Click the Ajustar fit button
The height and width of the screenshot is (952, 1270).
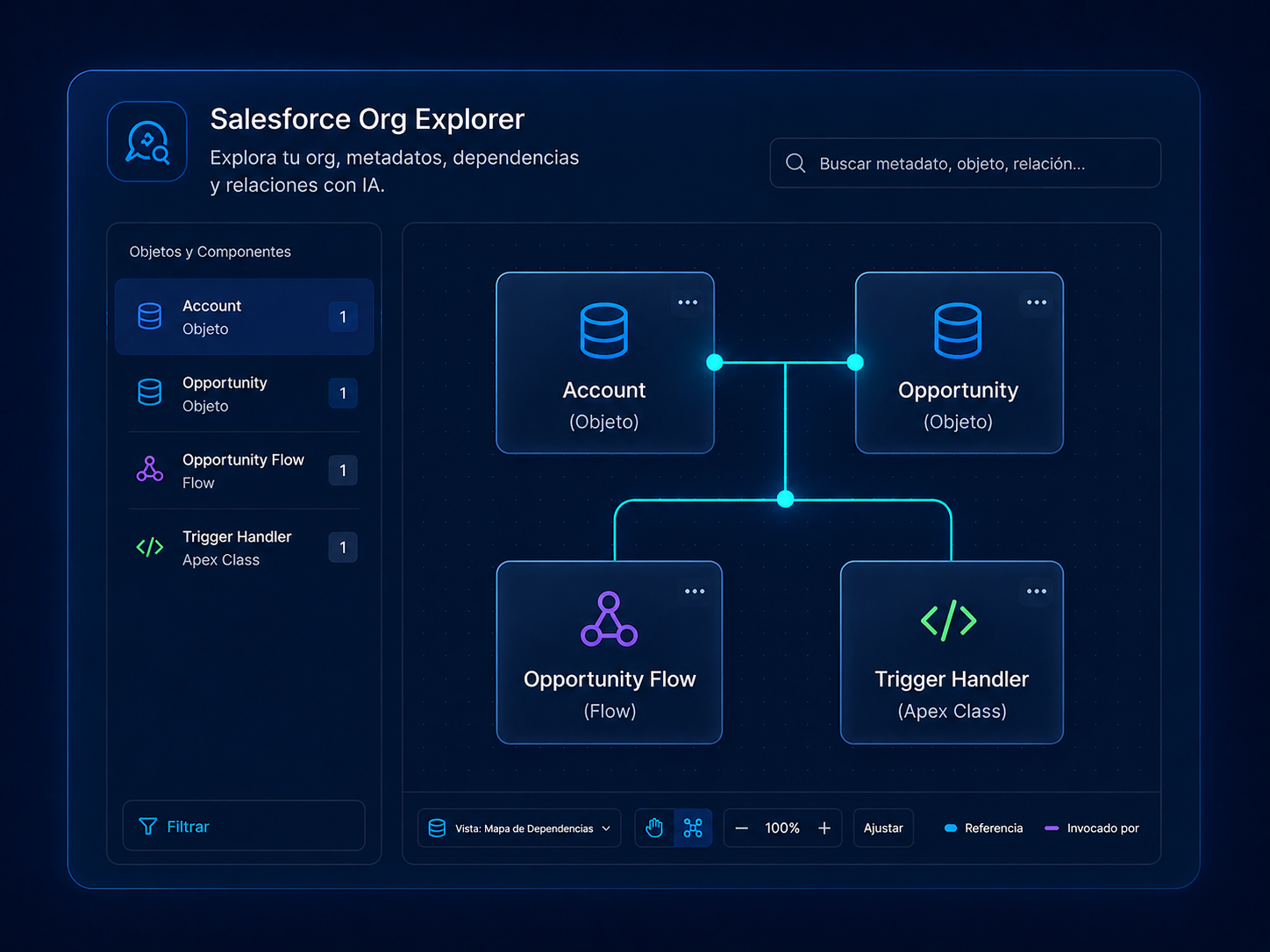883,828
